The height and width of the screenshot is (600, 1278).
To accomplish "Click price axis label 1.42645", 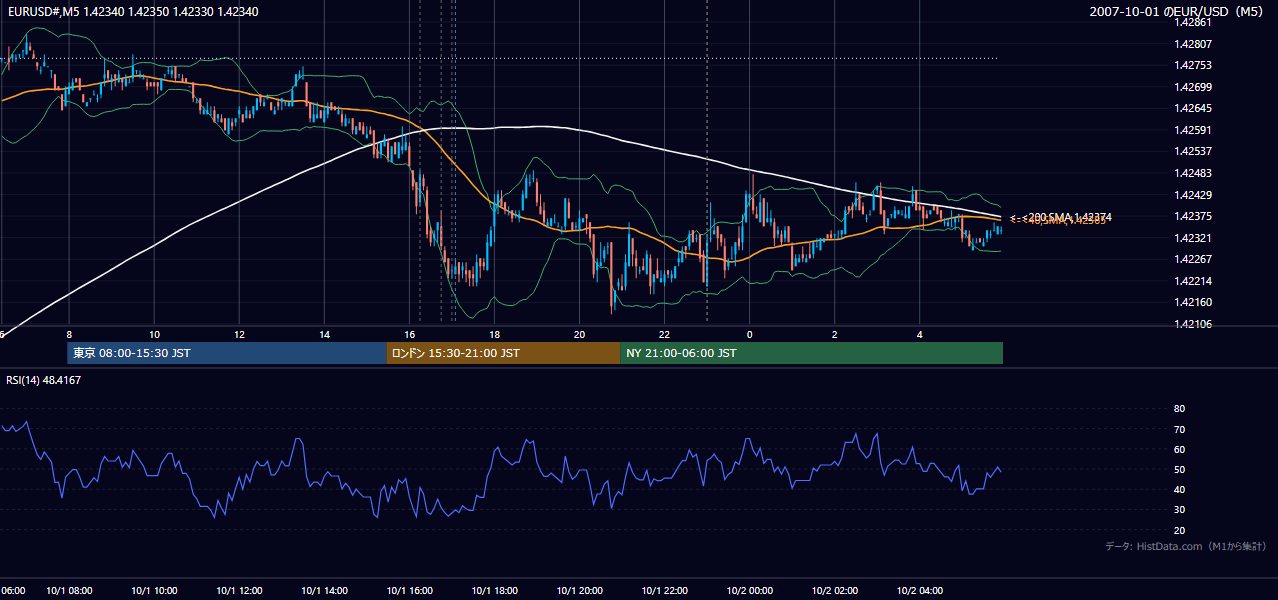I will click(1193, 108).
